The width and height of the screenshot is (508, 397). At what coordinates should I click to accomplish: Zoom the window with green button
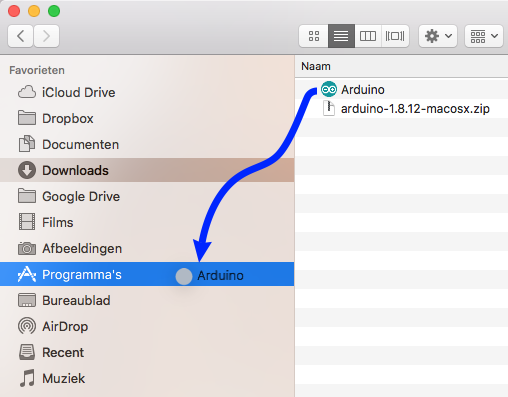(x=54, y=11)
